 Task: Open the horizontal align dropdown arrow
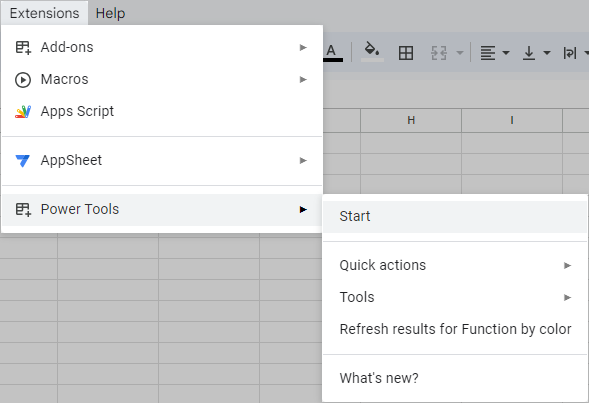coord(506,53)
